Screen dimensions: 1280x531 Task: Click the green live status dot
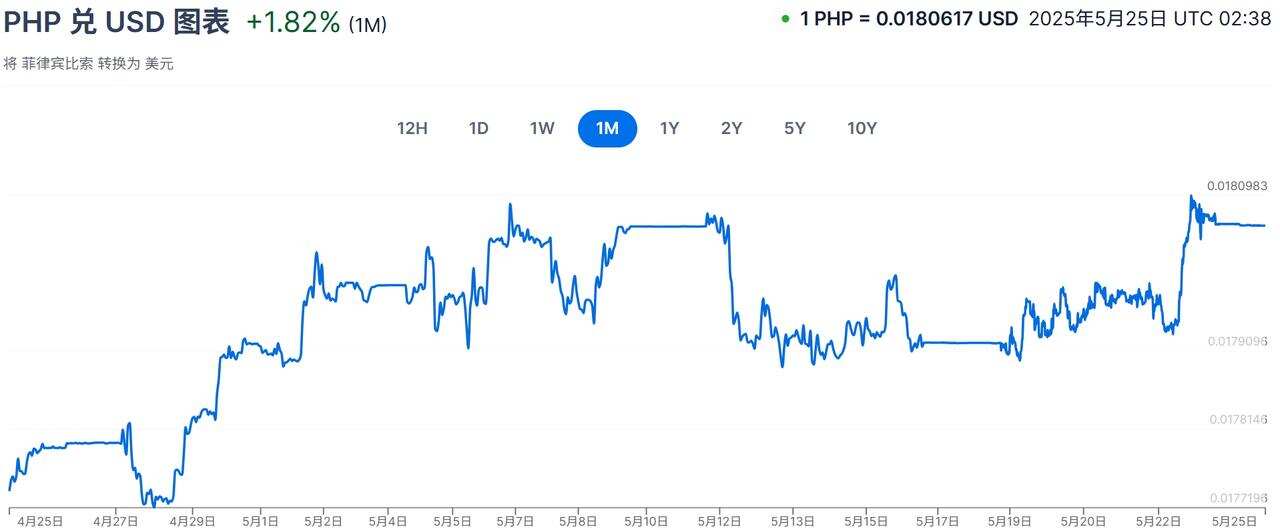tap(786, 18)
